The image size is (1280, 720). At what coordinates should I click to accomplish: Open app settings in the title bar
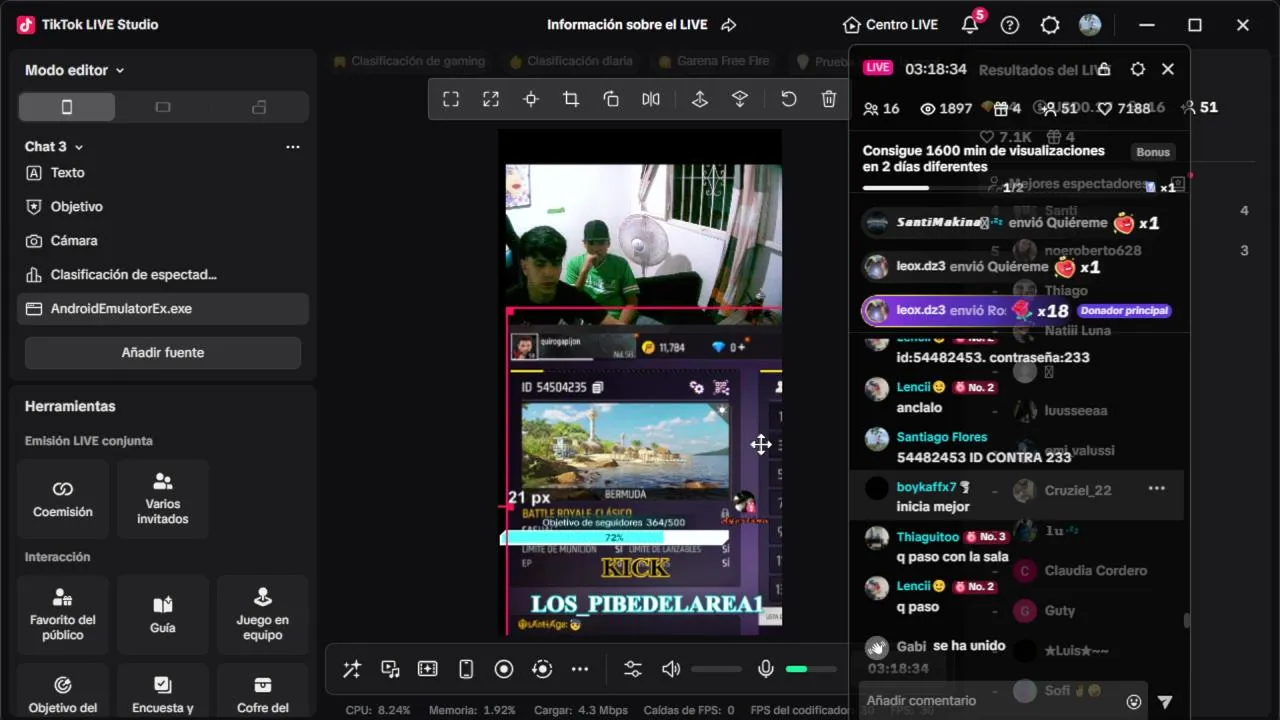[1050, 25]
